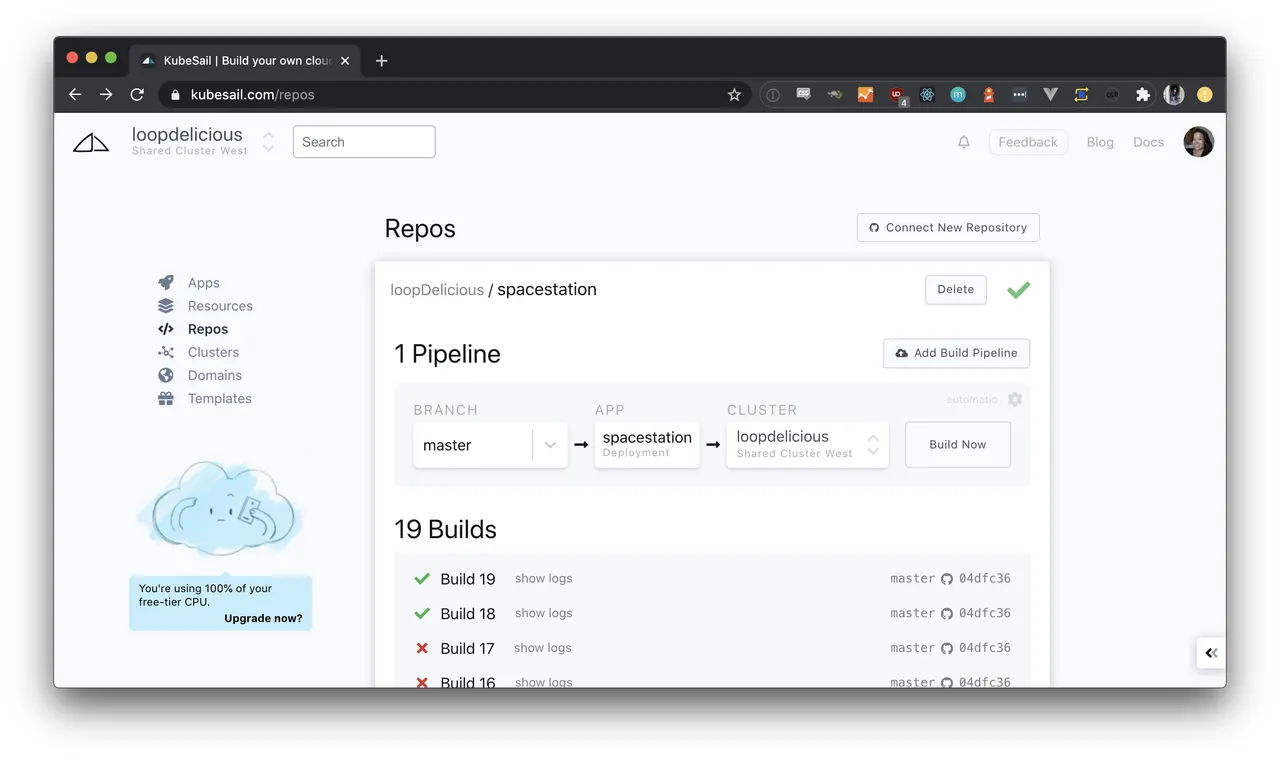Expand the collapsed side panel chevron
This screenshot has height=759, width=1280.
(x=1211, y=653)
